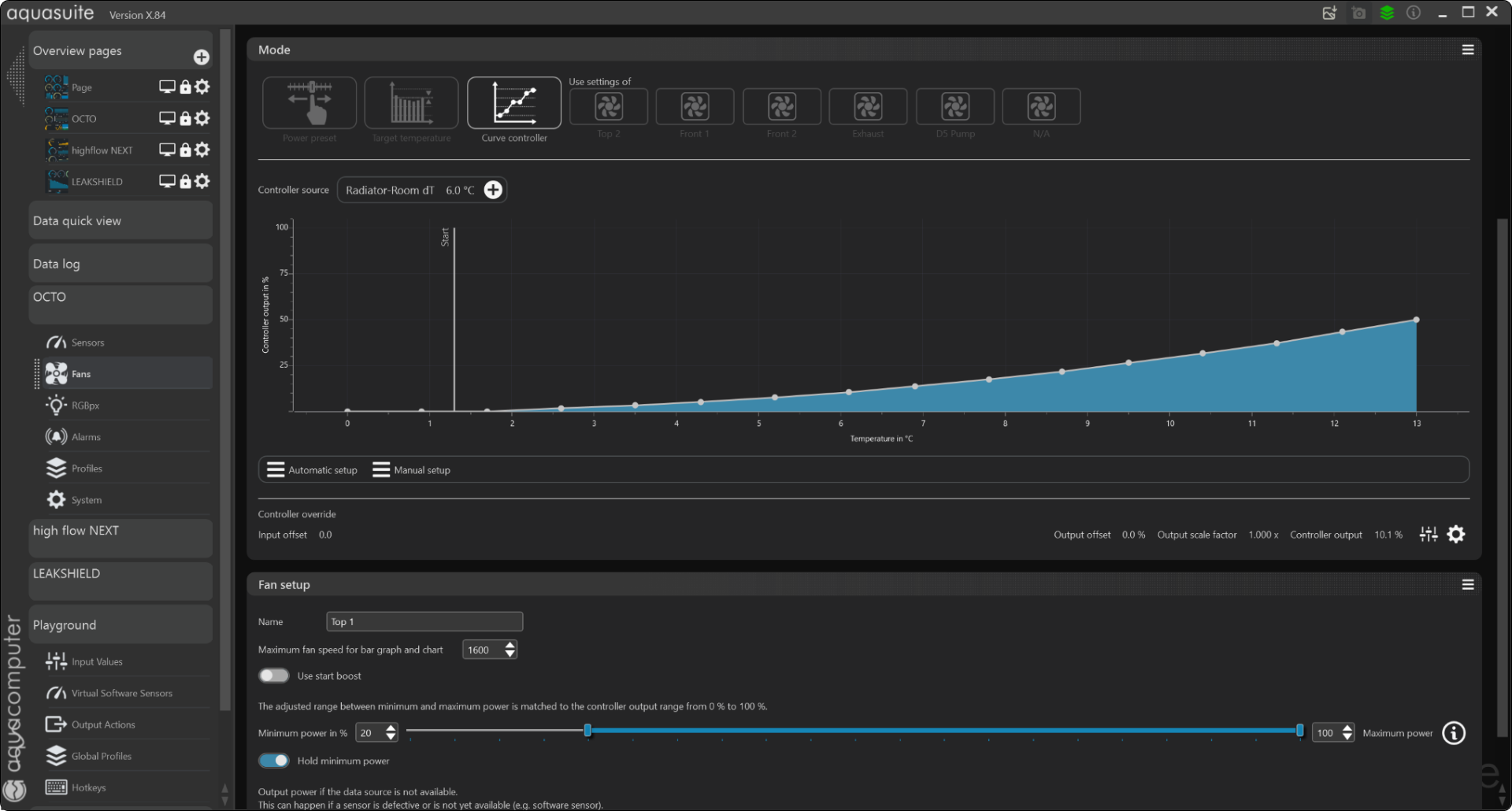Increase the Minimum power in % value
The image size is (1512, 811).
[391, 728]
